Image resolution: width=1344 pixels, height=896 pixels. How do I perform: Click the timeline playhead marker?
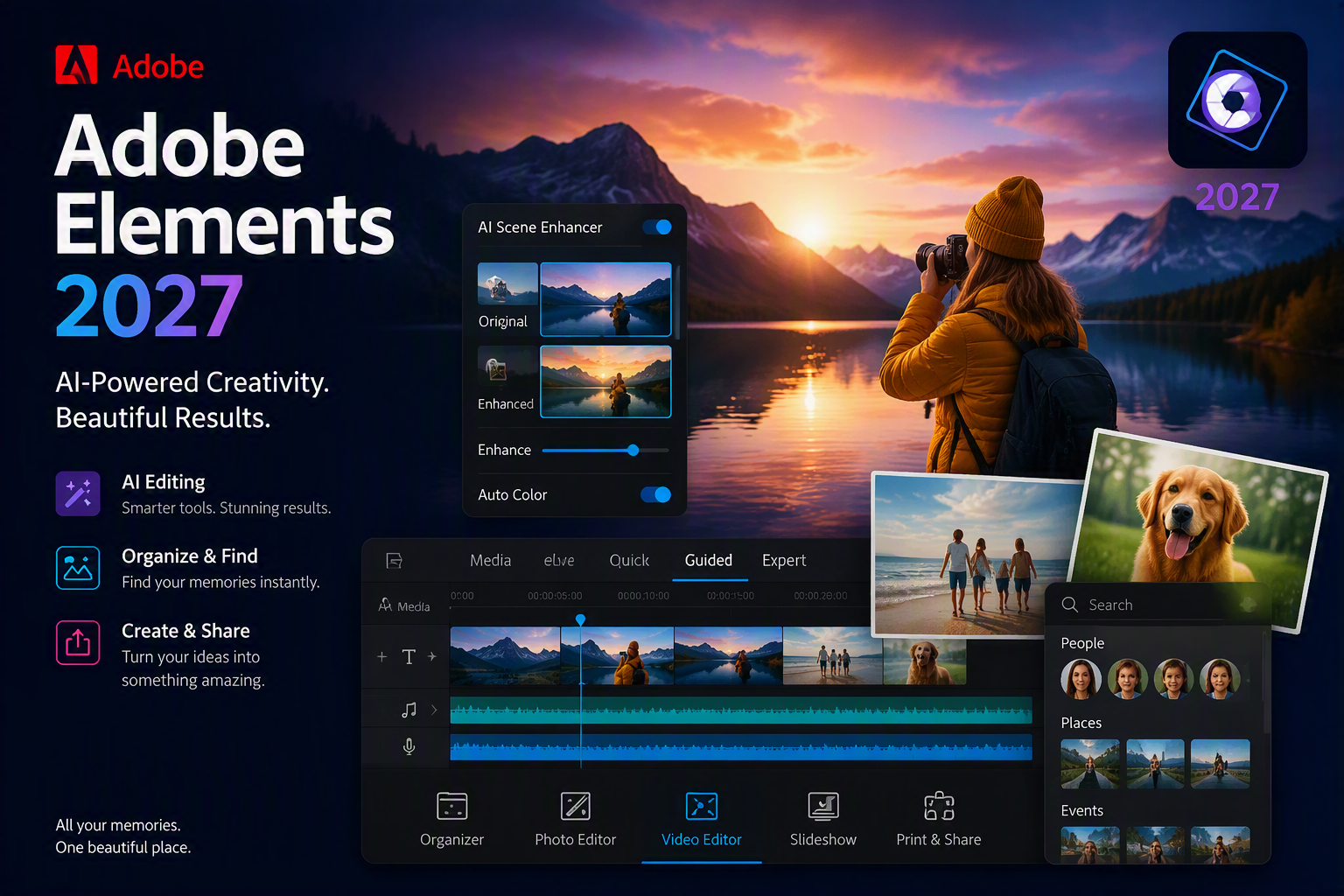tap(580, 619)
